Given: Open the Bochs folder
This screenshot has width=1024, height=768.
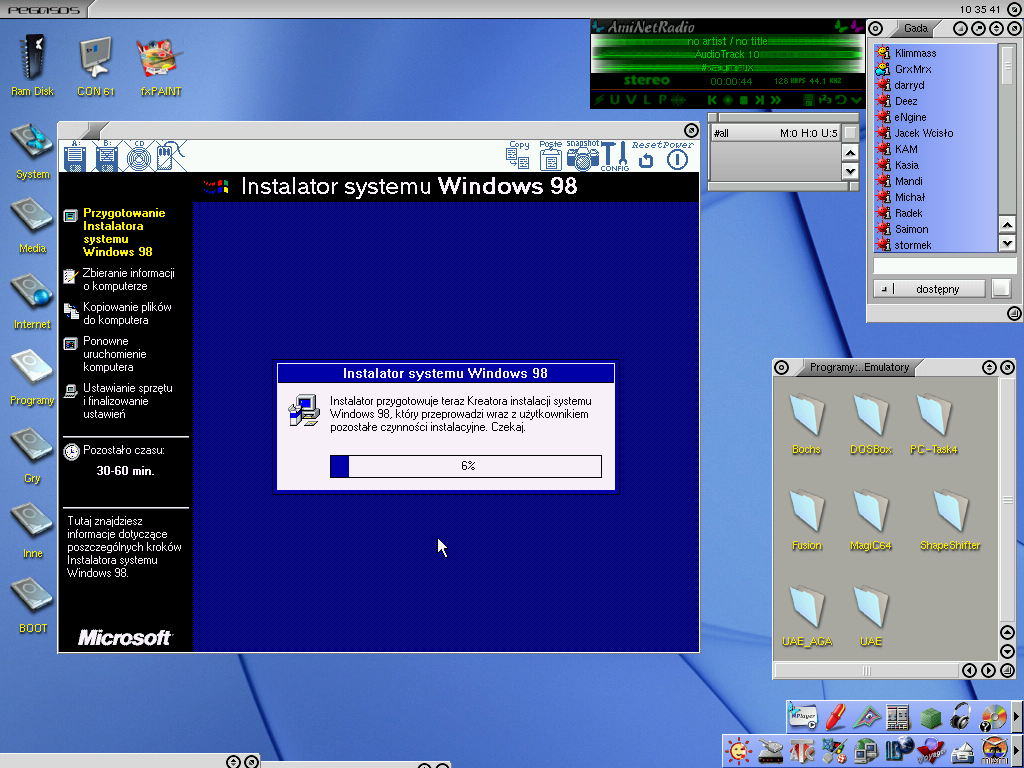Looking at the screenshot, I should (807, 423).
